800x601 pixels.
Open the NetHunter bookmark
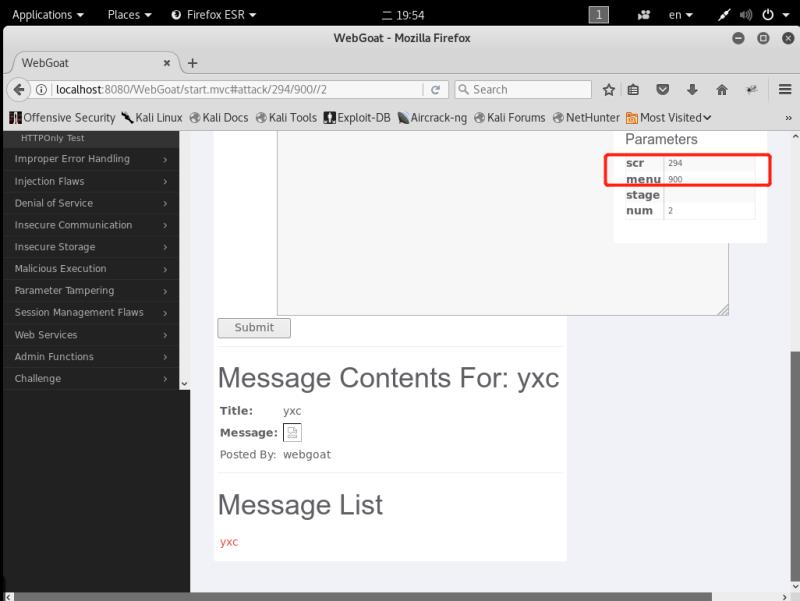coord(586,118)
